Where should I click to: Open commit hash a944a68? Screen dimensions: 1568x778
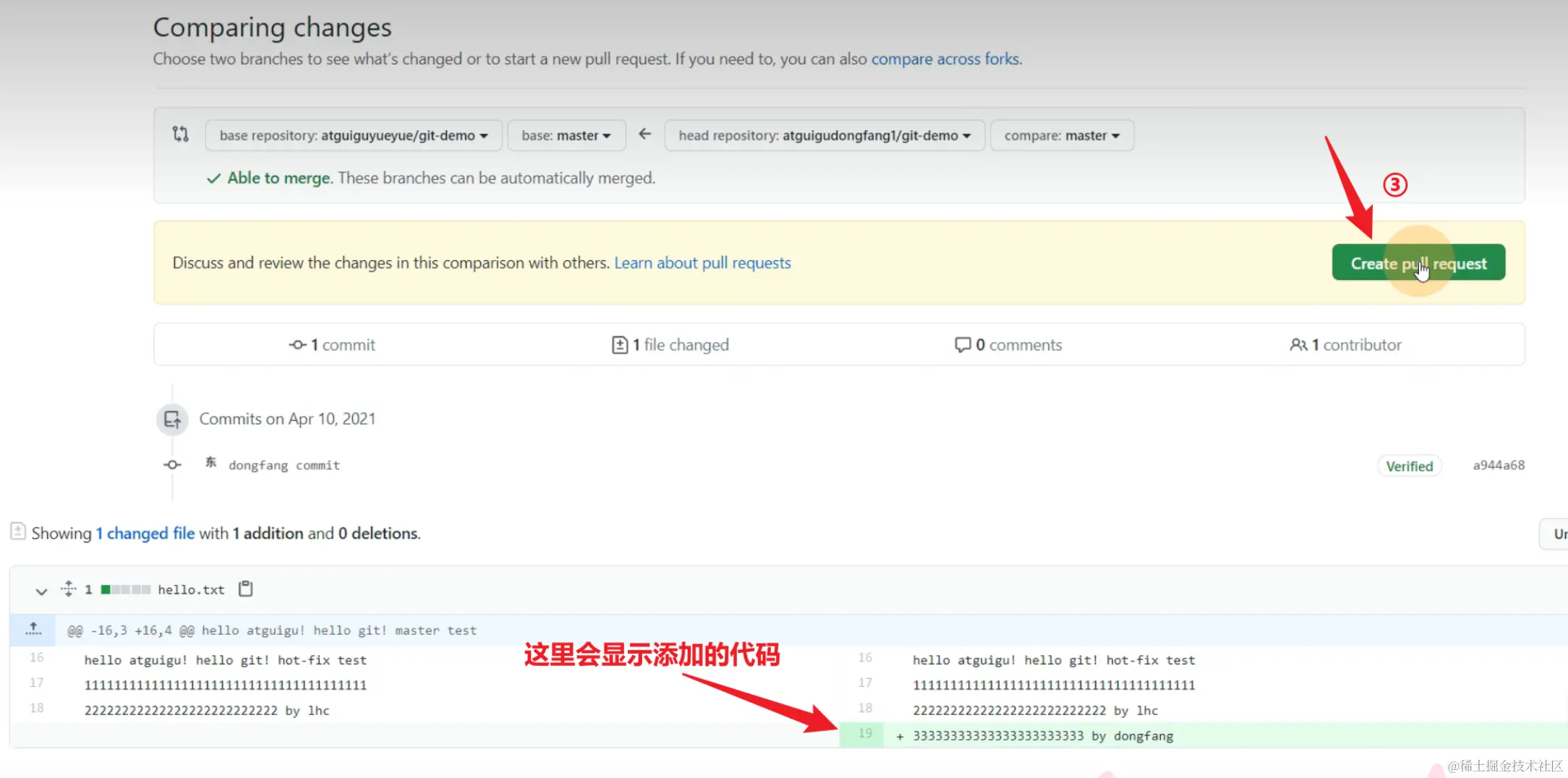point(1499,465)
